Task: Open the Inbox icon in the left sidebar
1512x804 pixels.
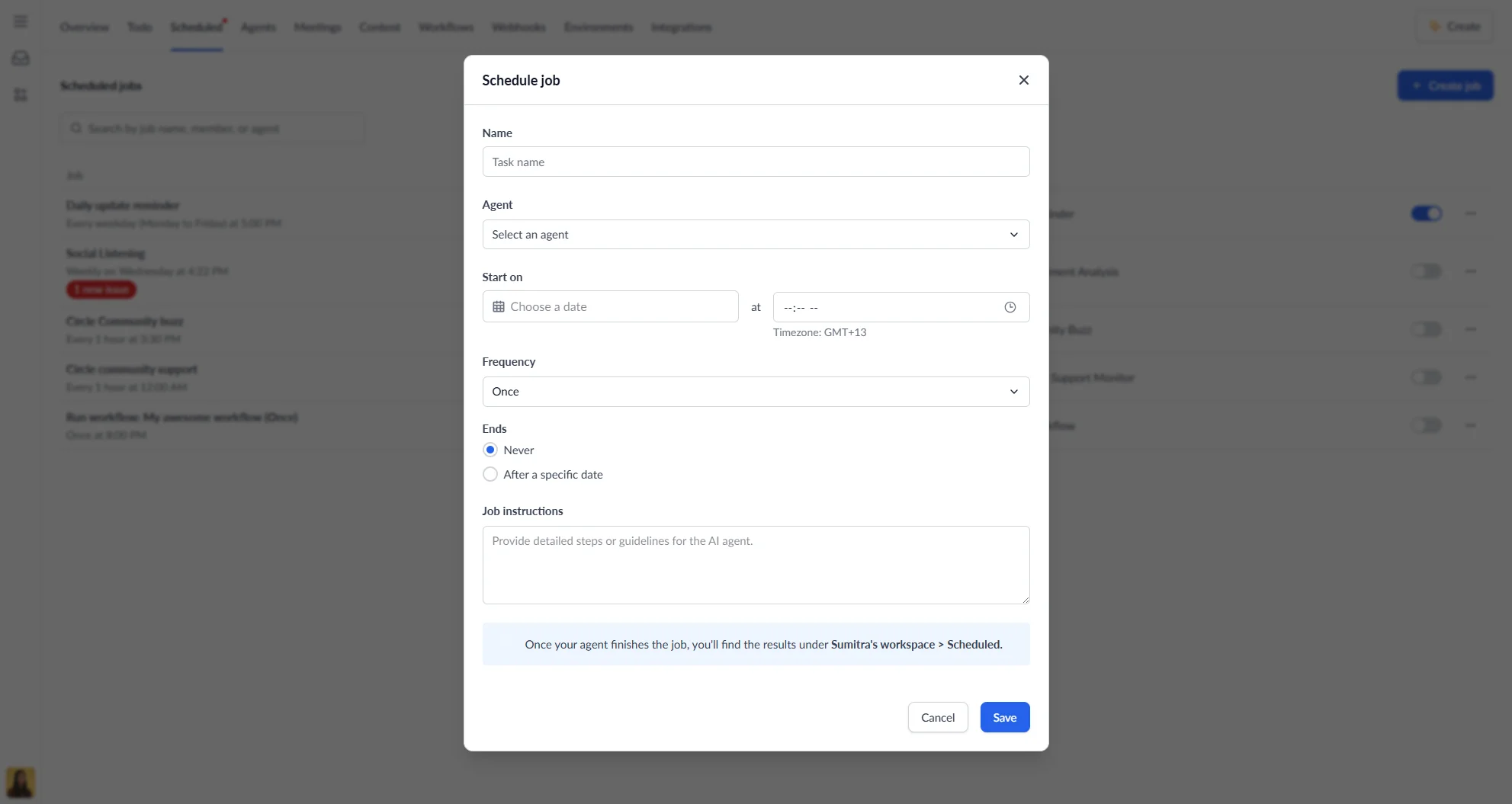Action: point(21,58)
